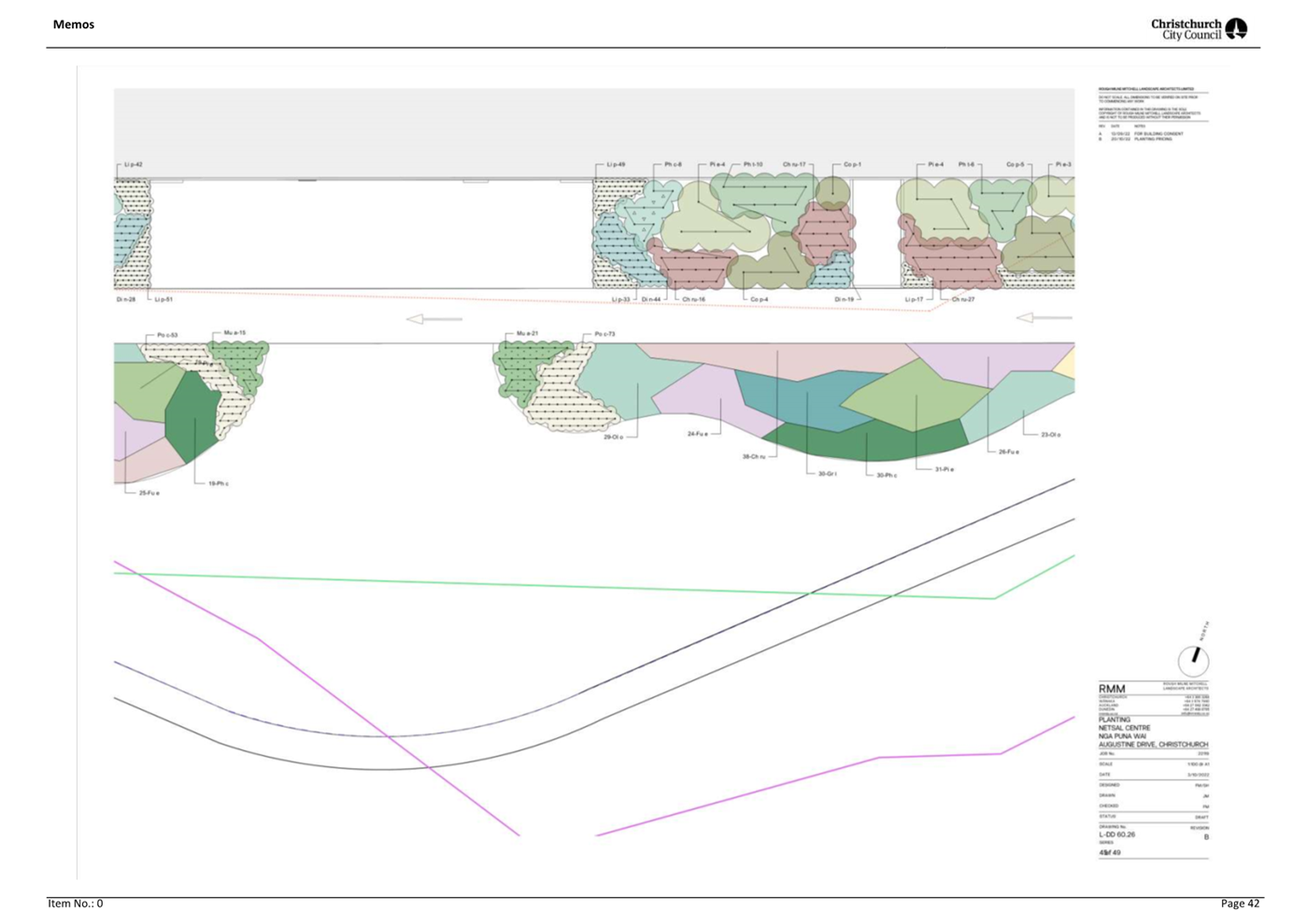Screen dimensions: 1306x924
Task: Select the 'Li p-42' plant label
Action: tap(134, 164)
